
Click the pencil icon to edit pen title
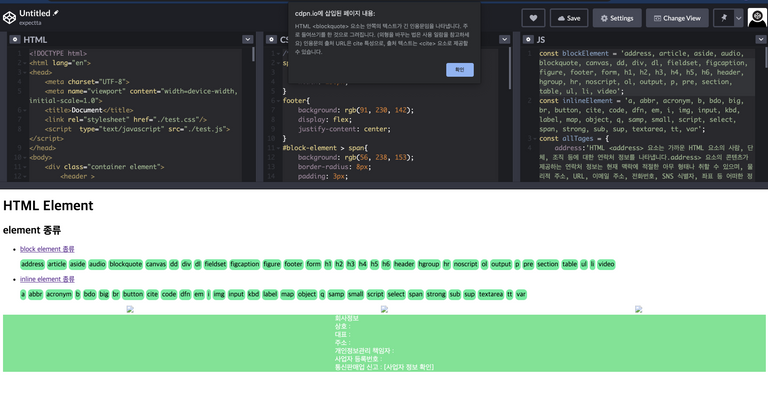pyautogui.click(x=55, y=13)
